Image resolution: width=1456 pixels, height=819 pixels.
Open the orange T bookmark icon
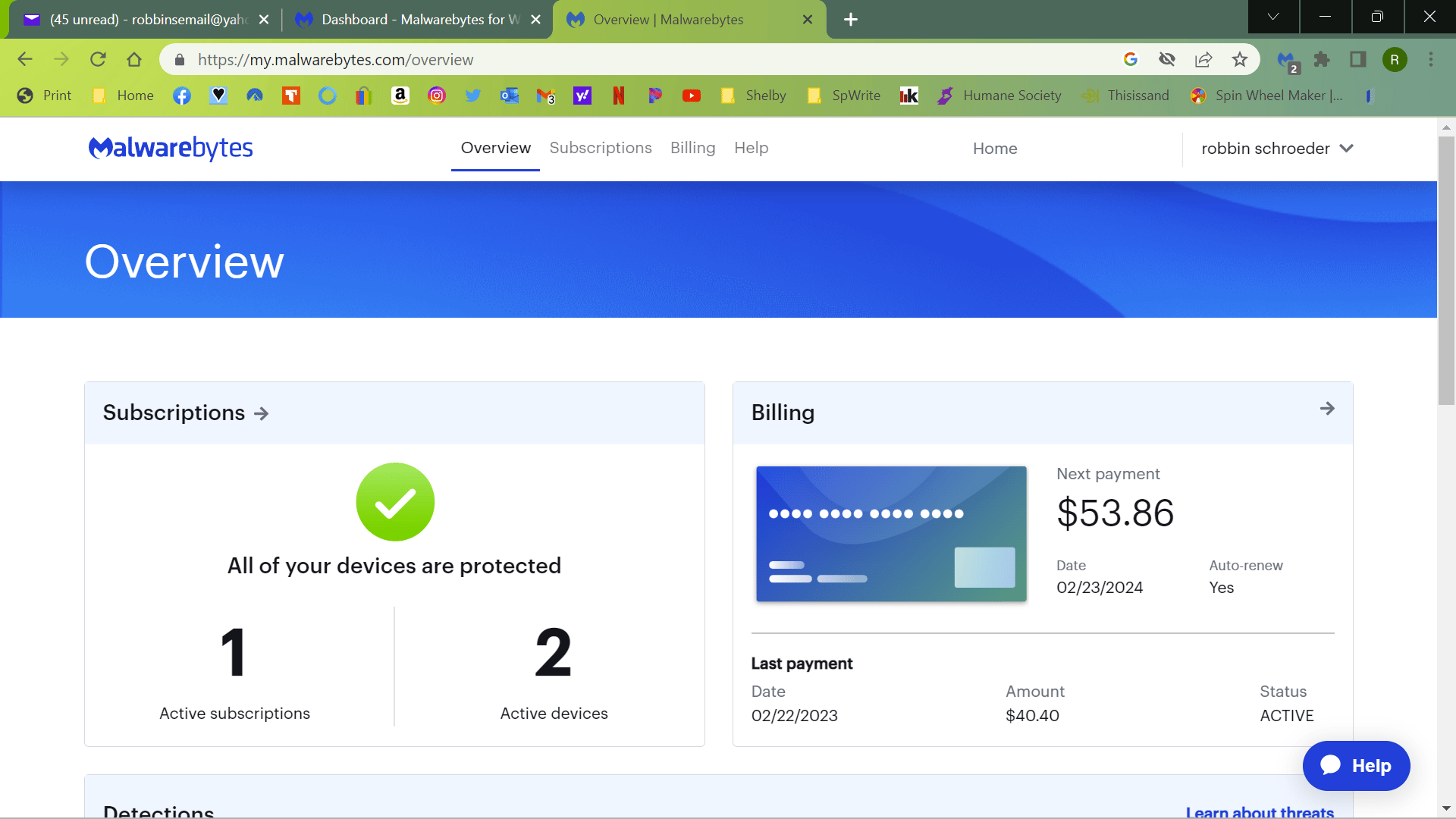[291, 96]
